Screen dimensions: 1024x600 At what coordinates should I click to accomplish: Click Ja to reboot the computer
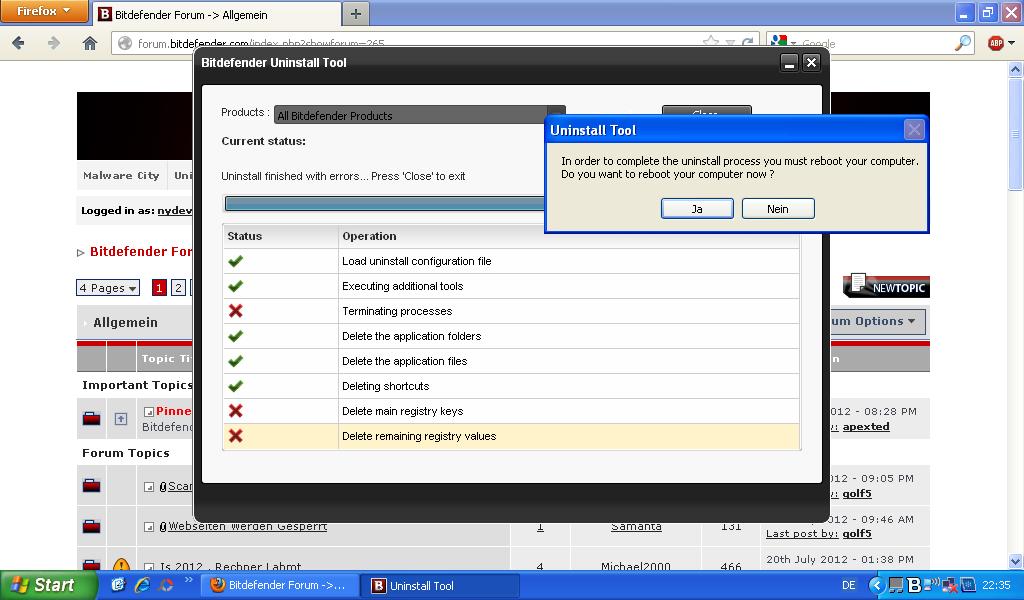[697, 209]
